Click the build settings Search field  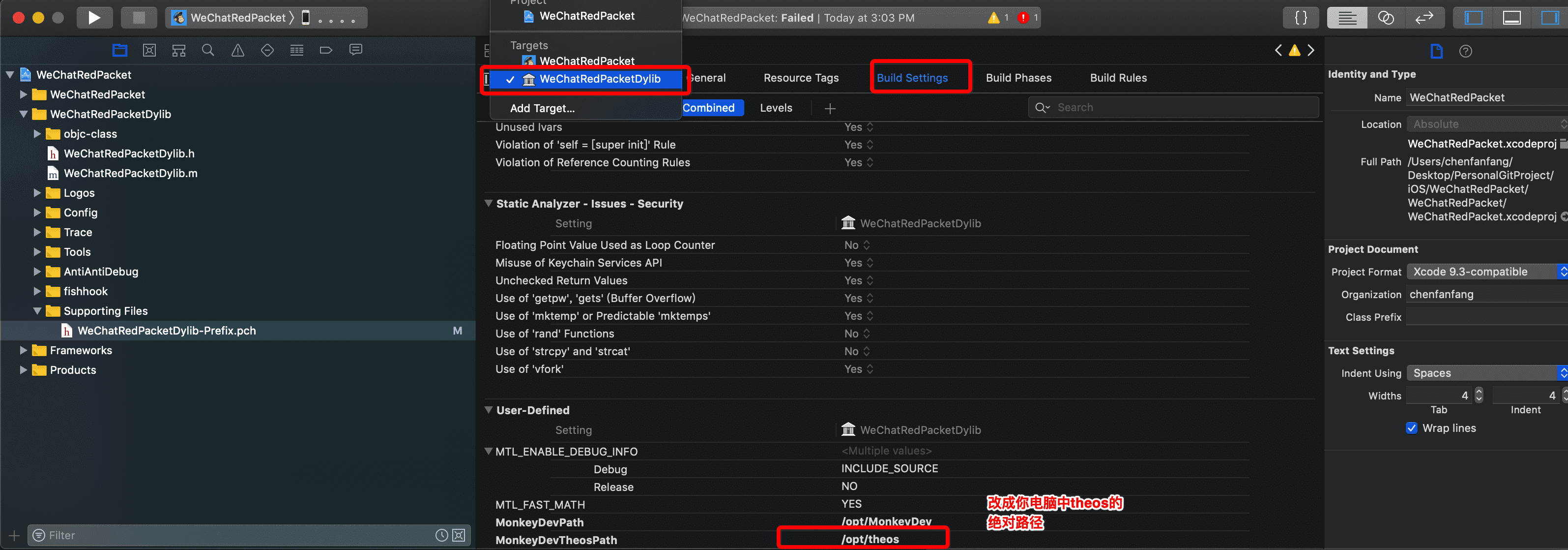tap(1181, 107)
